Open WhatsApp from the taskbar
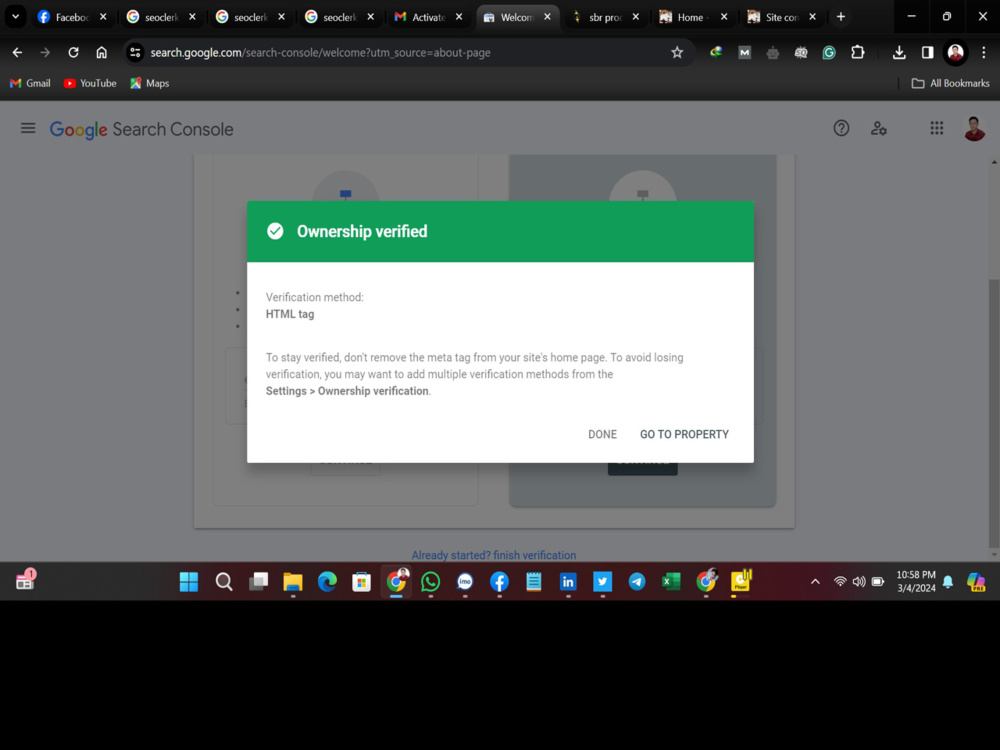 (430, 582)
